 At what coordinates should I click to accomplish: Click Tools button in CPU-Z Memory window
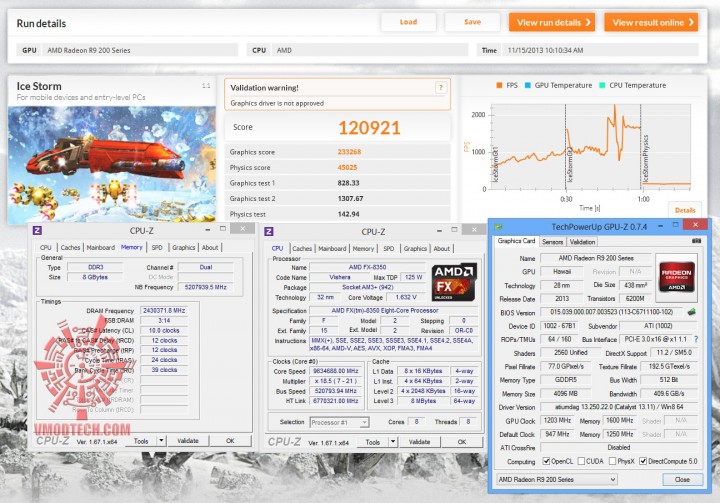[x=141, y=441]
